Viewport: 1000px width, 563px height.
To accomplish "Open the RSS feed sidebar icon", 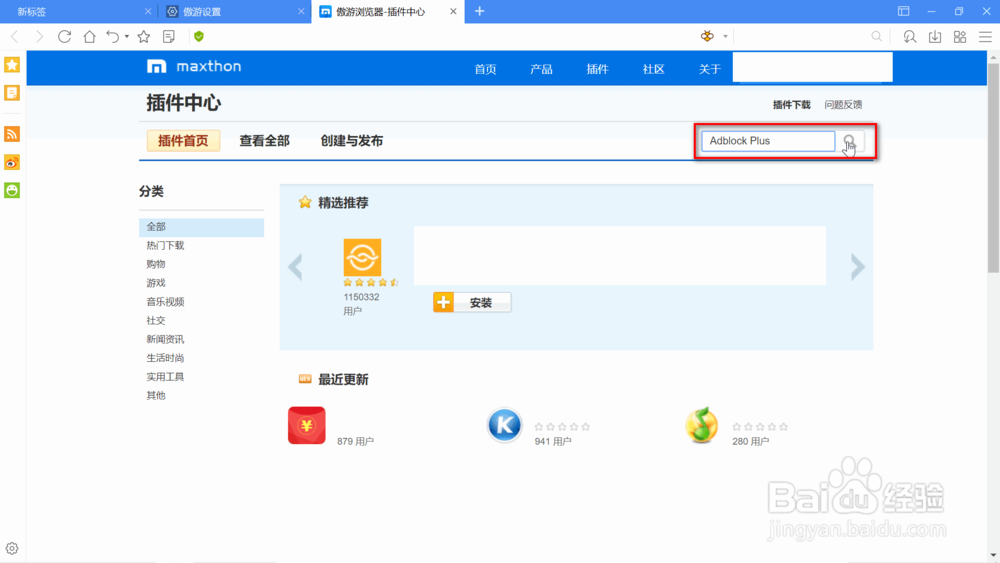I will 11,134.
